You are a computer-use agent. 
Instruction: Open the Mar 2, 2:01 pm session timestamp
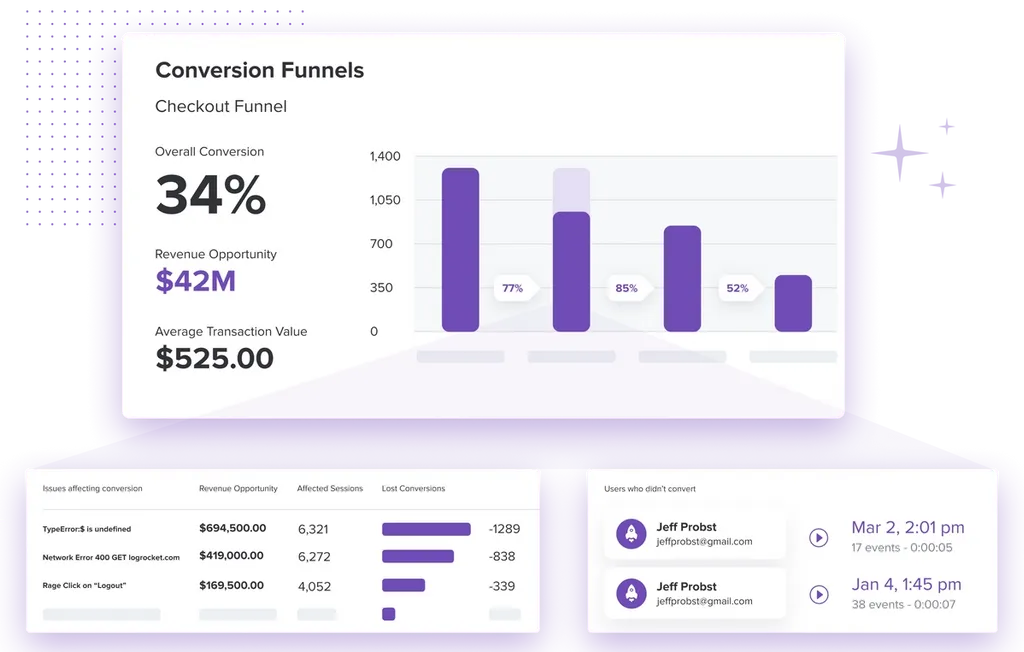tap(907, 527)
